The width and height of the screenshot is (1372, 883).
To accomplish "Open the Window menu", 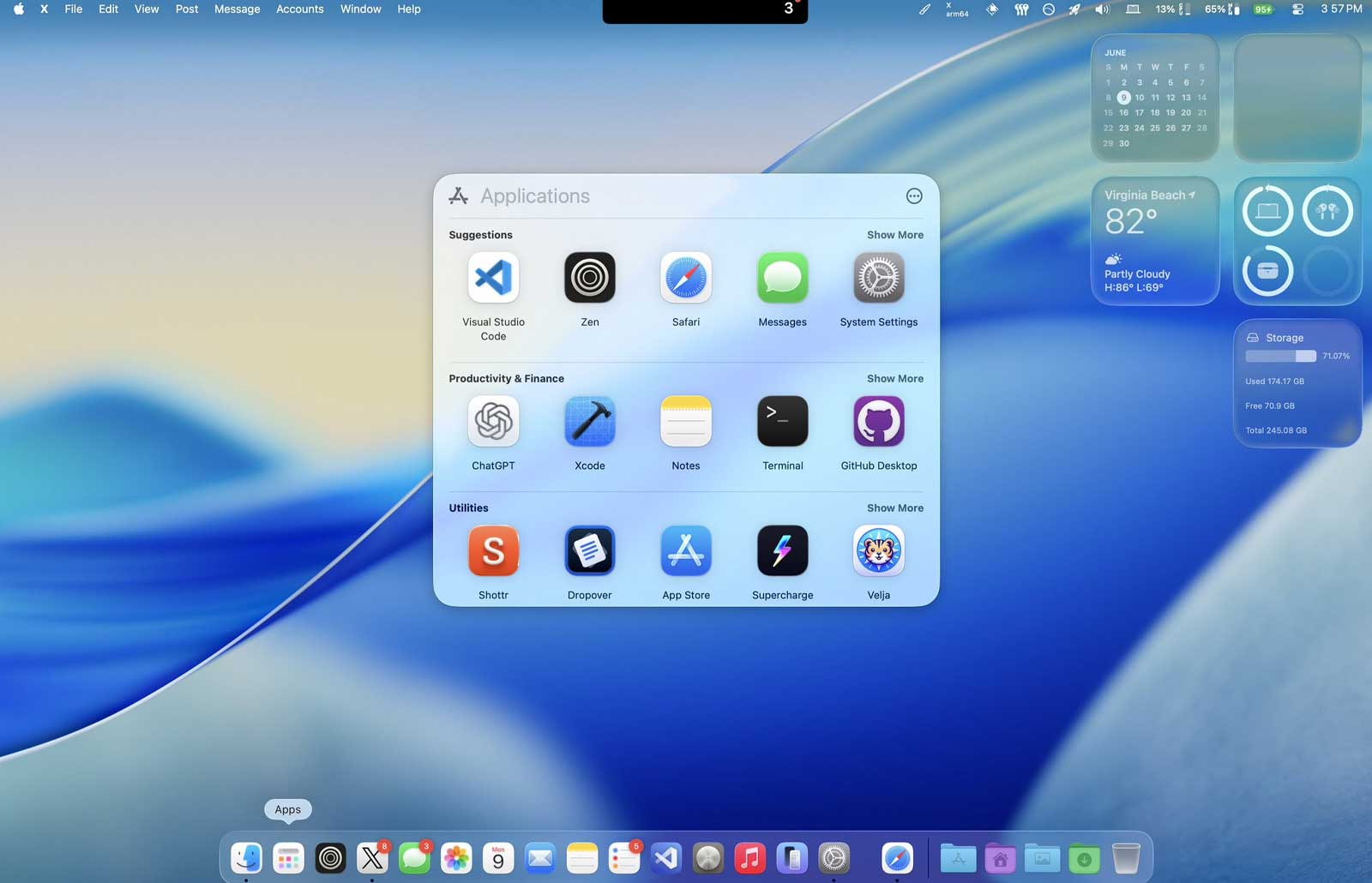I will click(x=360, y=9).
